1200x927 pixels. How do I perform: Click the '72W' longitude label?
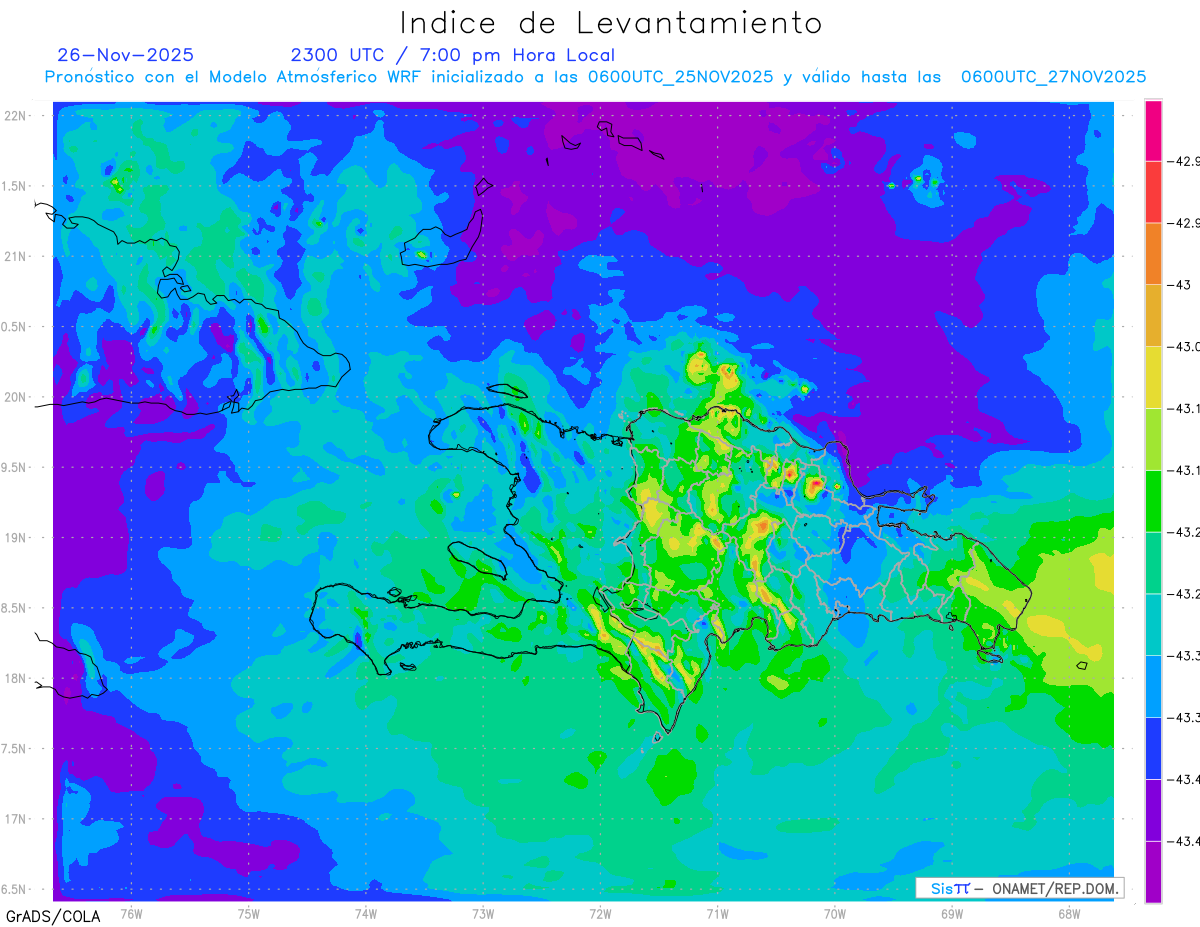coord(600,914)
